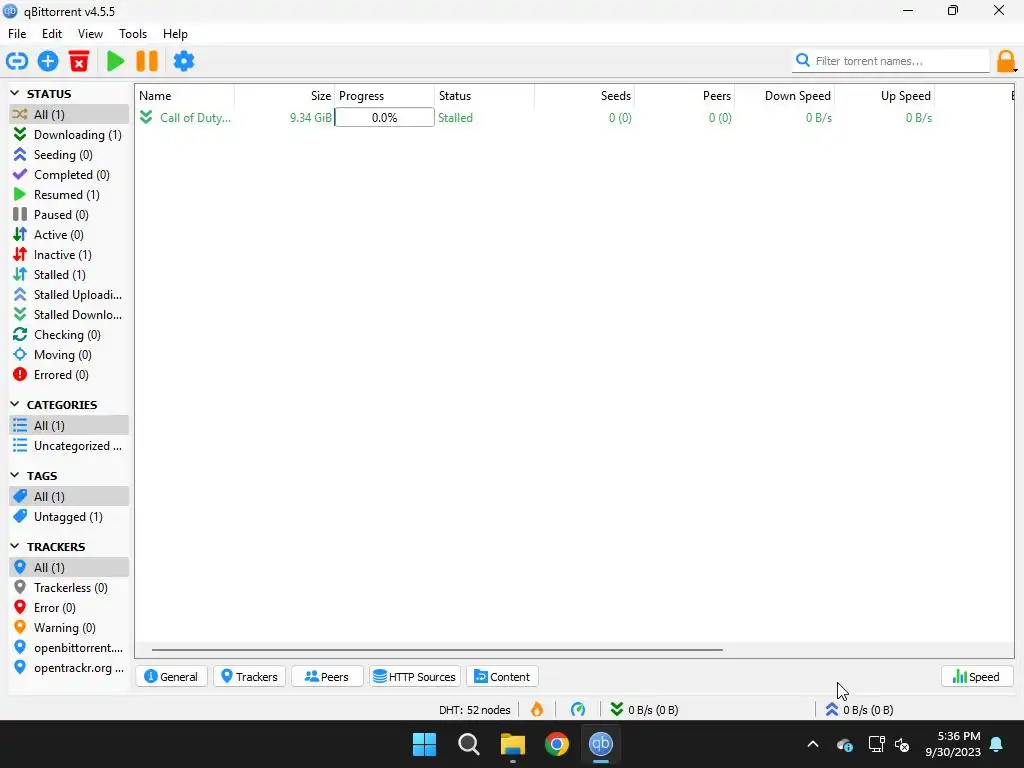The image size is (1024, 768).
Task: Click the download speed status bar indicator
Action: (x=644, y=710)
